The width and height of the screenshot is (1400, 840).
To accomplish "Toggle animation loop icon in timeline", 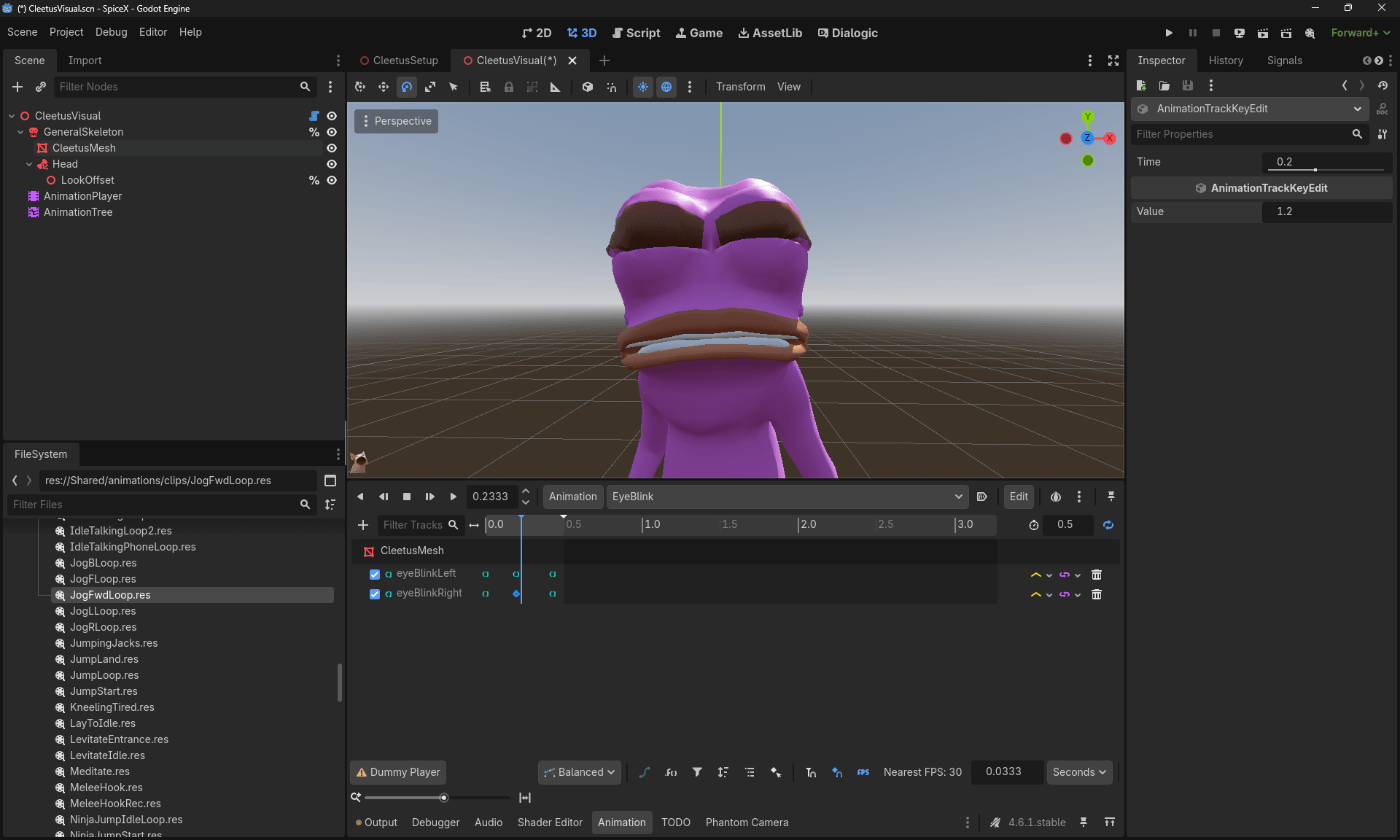I will coord(1108,525).
